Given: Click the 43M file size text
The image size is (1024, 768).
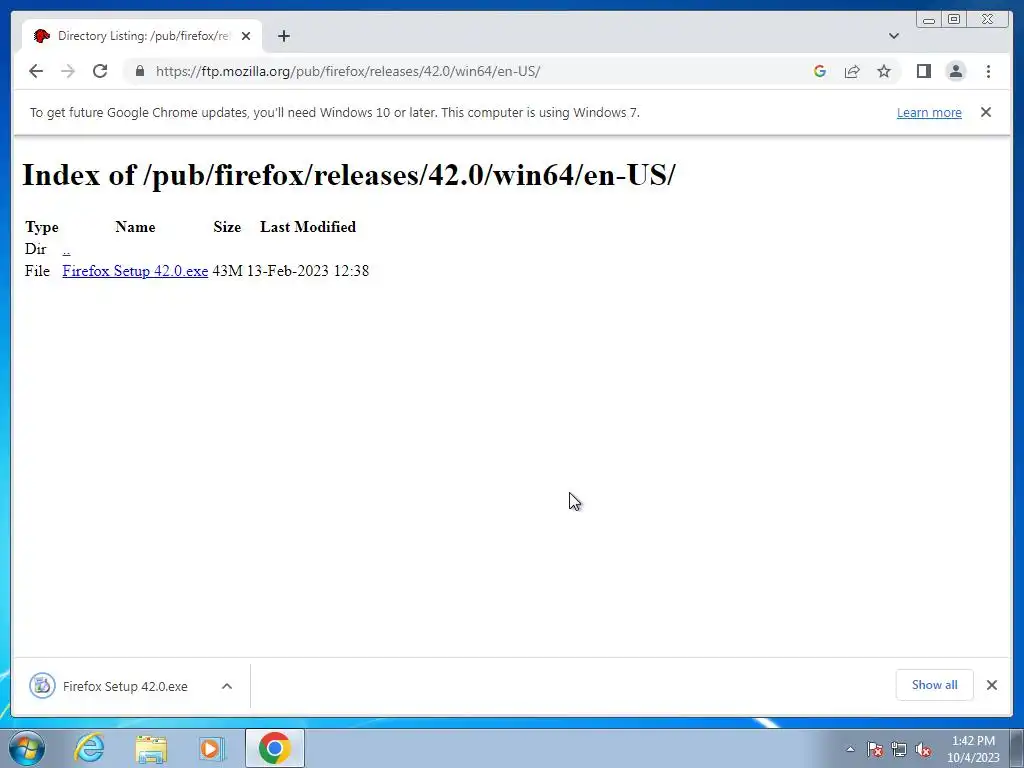Looking at the screenshot, I should 227,271.
